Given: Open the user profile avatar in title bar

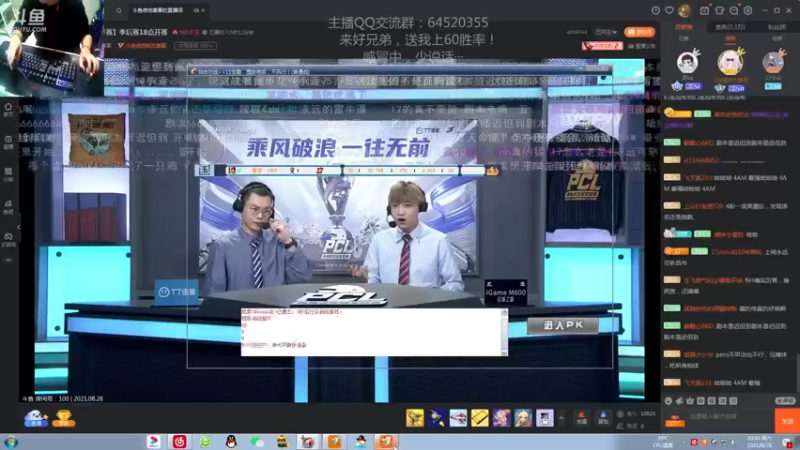Looking at the screenshot, I should 685,10.
